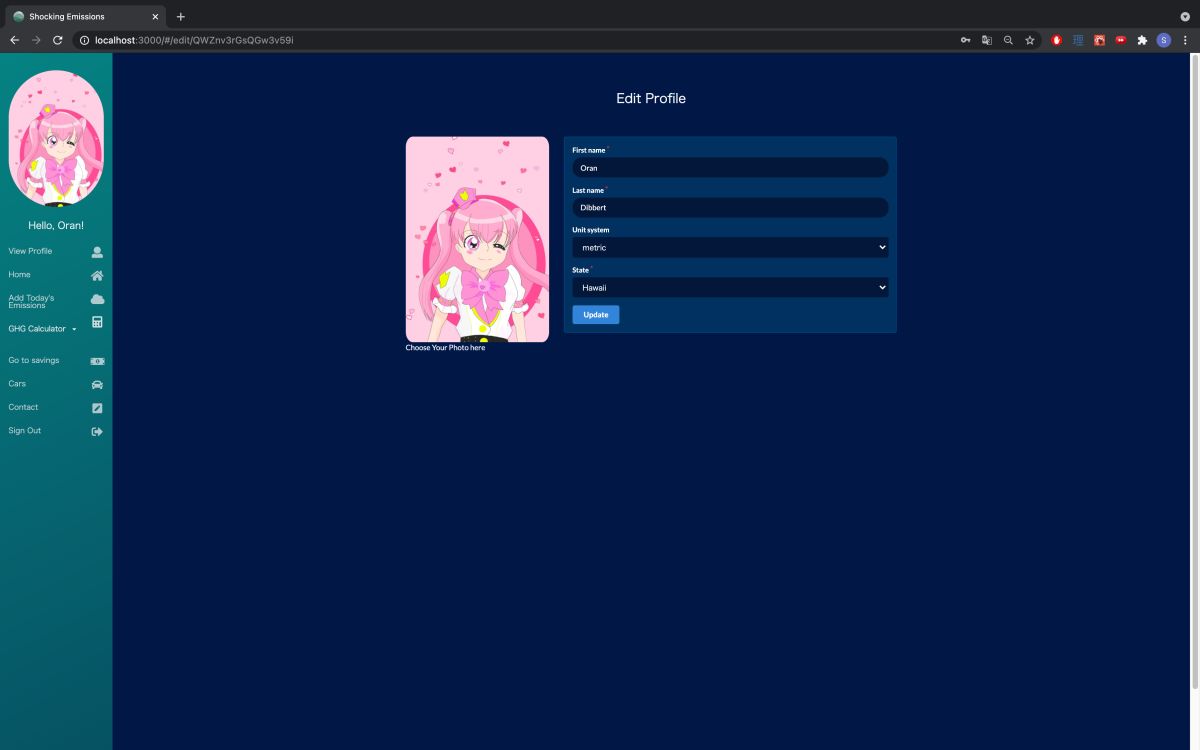
Task: Open the Chrome three-dot menu
Action: point(1185,40)
